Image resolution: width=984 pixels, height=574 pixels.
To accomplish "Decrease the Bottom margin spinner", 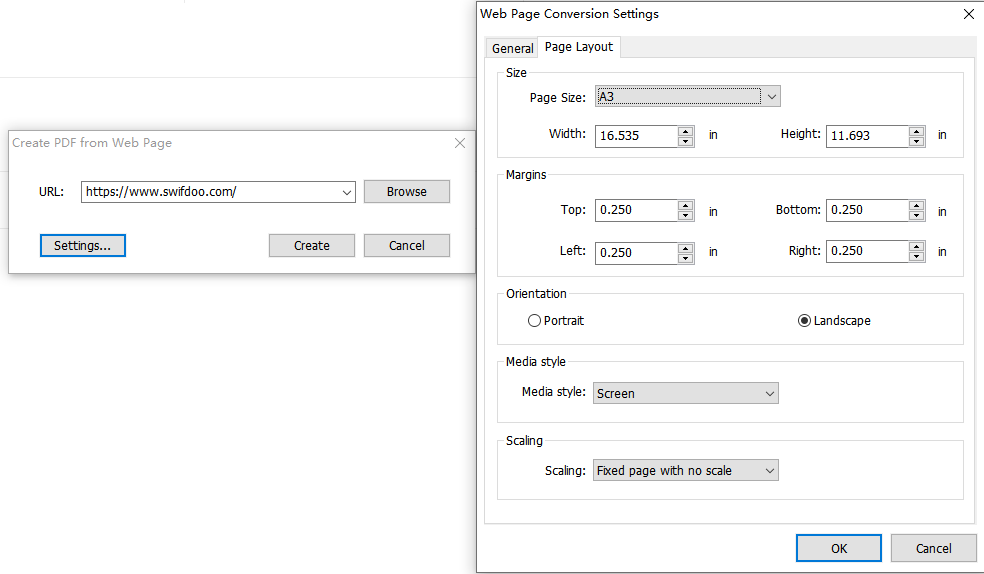I will [917, 215].
